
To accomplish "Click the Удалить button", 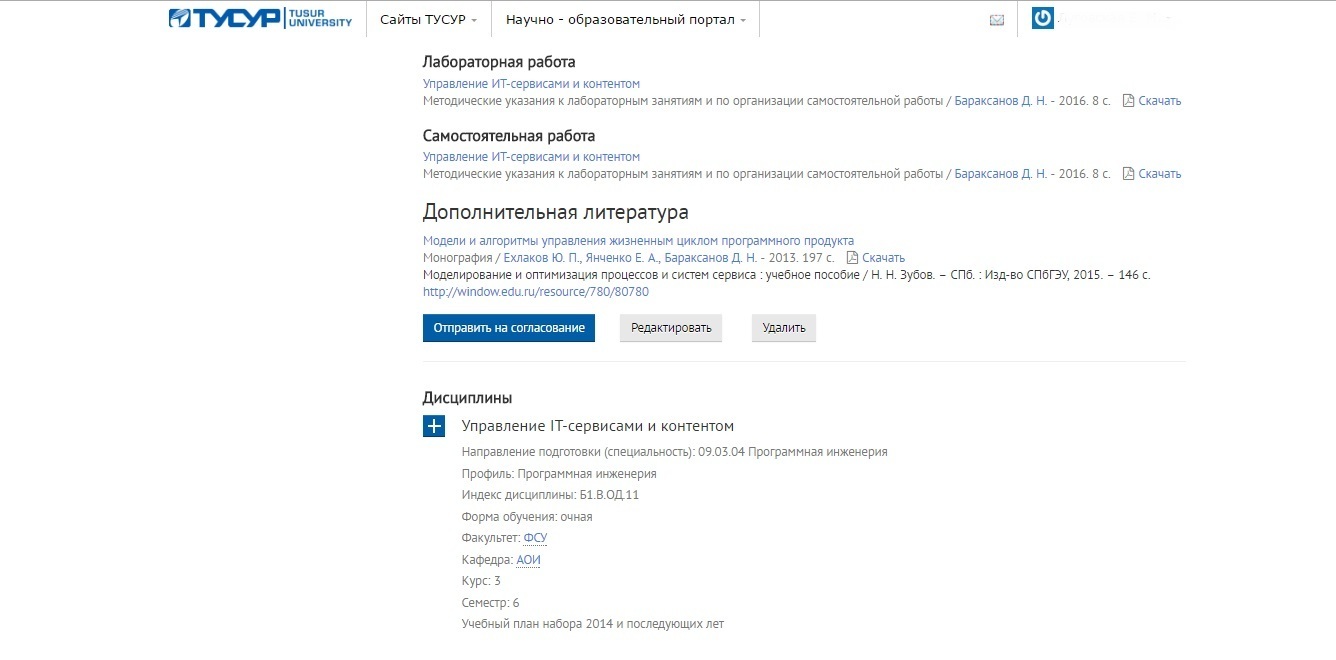I will [x=784, y=328].
